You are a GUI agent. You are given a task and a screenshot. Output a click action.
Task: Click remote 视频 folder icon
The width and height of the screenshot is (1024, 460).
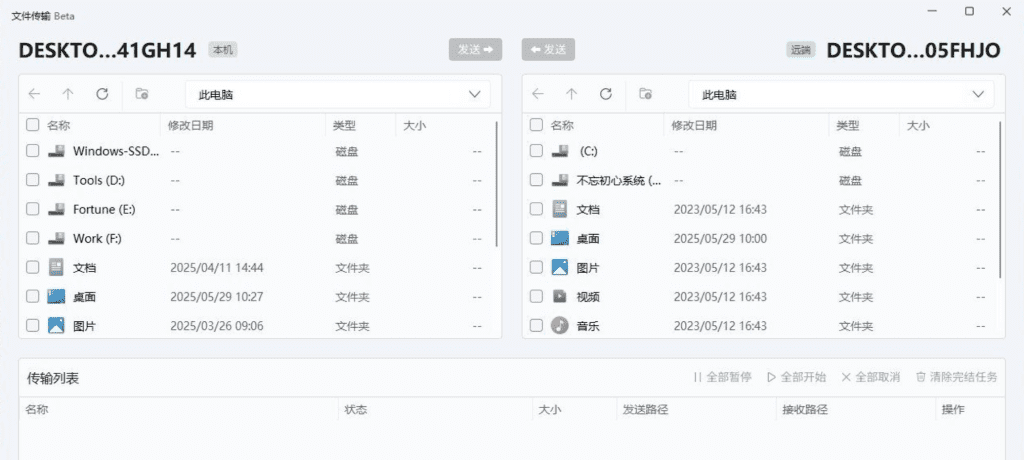(x=560, y=297)
